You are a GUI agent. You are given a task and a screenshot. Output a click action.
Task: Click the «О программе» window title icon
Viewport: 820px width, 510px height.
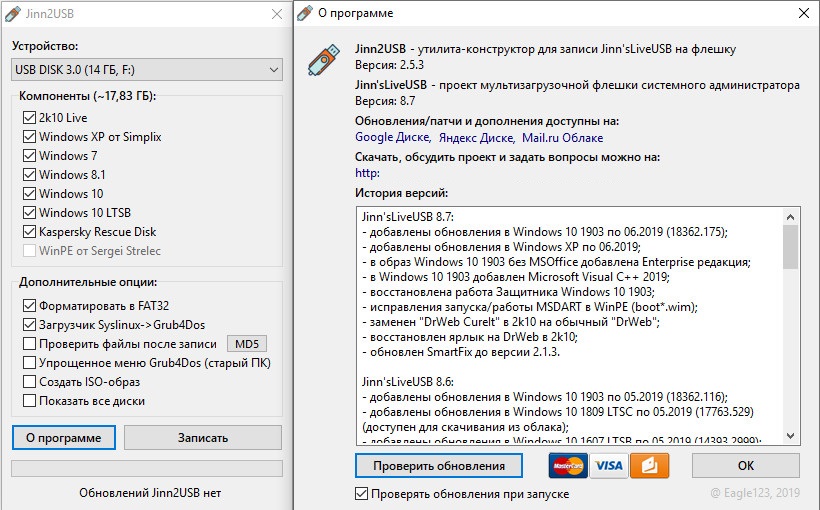tap(304, 14)
